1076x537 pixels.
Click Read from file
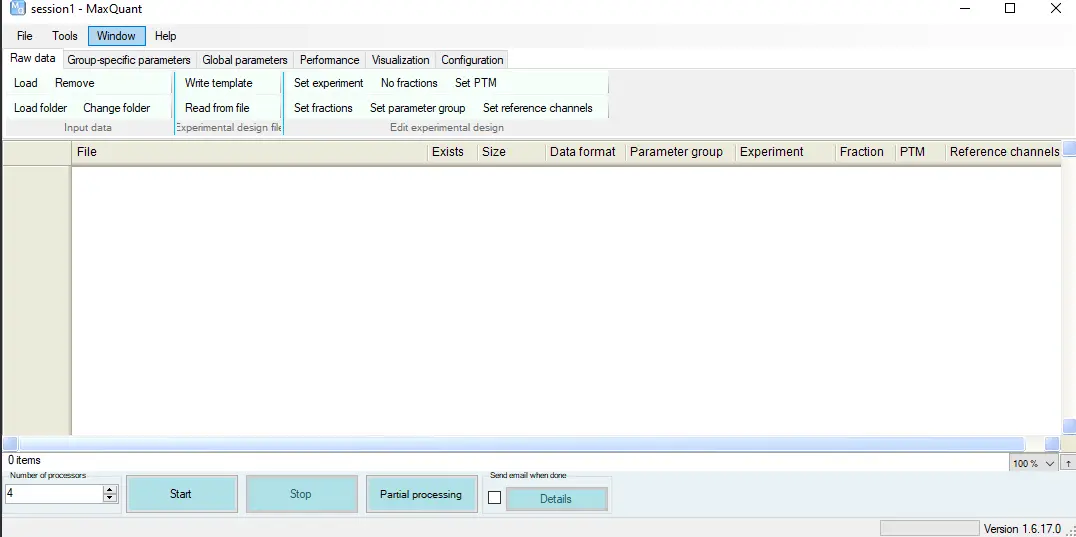[217, 108]
